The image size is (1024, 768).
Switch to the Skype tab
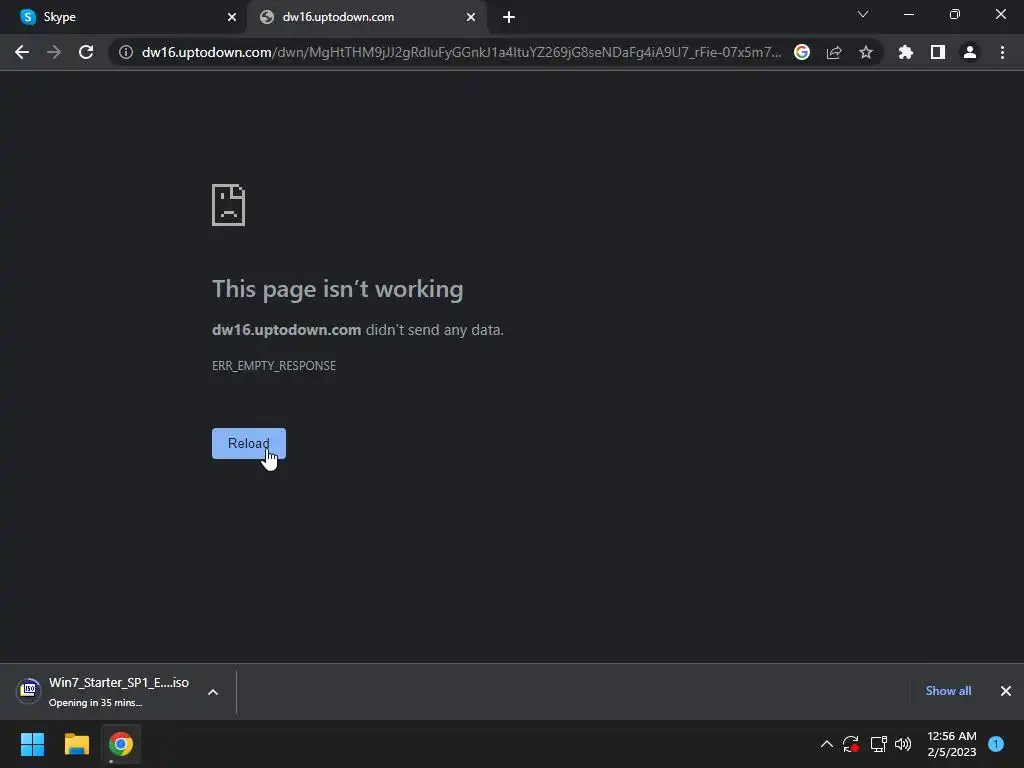pyautogui.click(x=123, y=17)
